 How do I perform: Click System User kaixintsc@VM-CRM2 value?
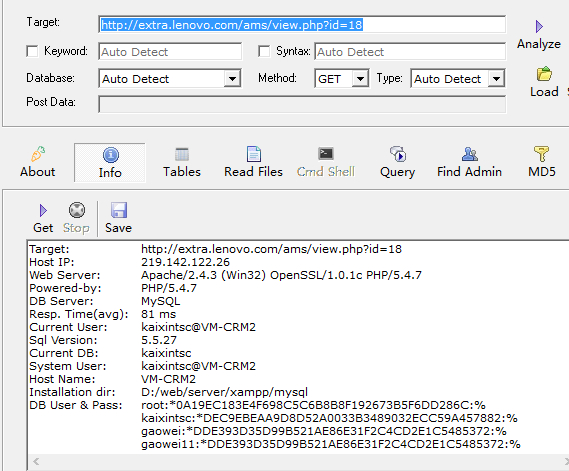[x=198, y=366]
